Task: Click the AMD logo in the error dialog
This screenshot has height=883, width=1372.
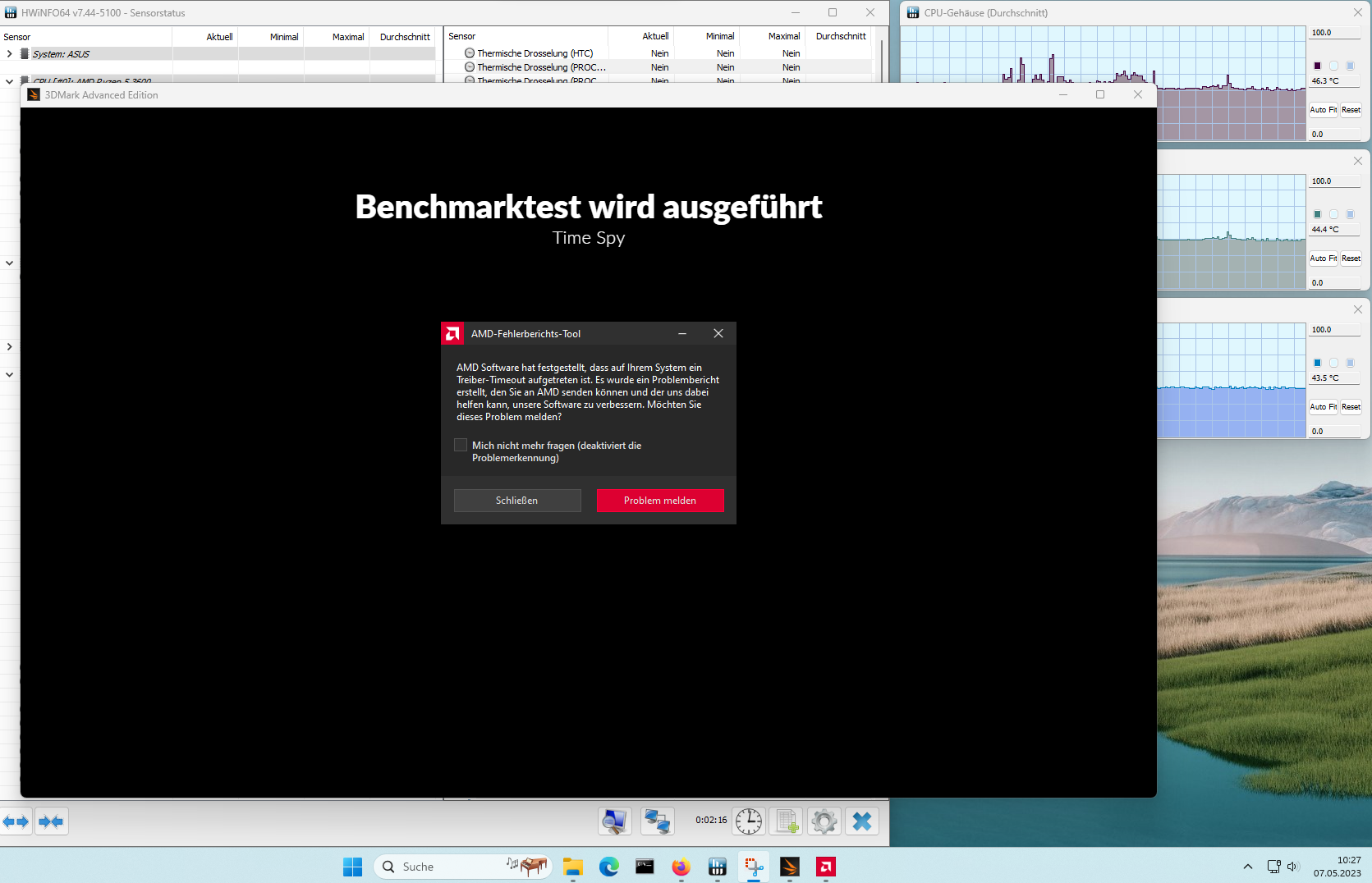Action: coord(452,333)
